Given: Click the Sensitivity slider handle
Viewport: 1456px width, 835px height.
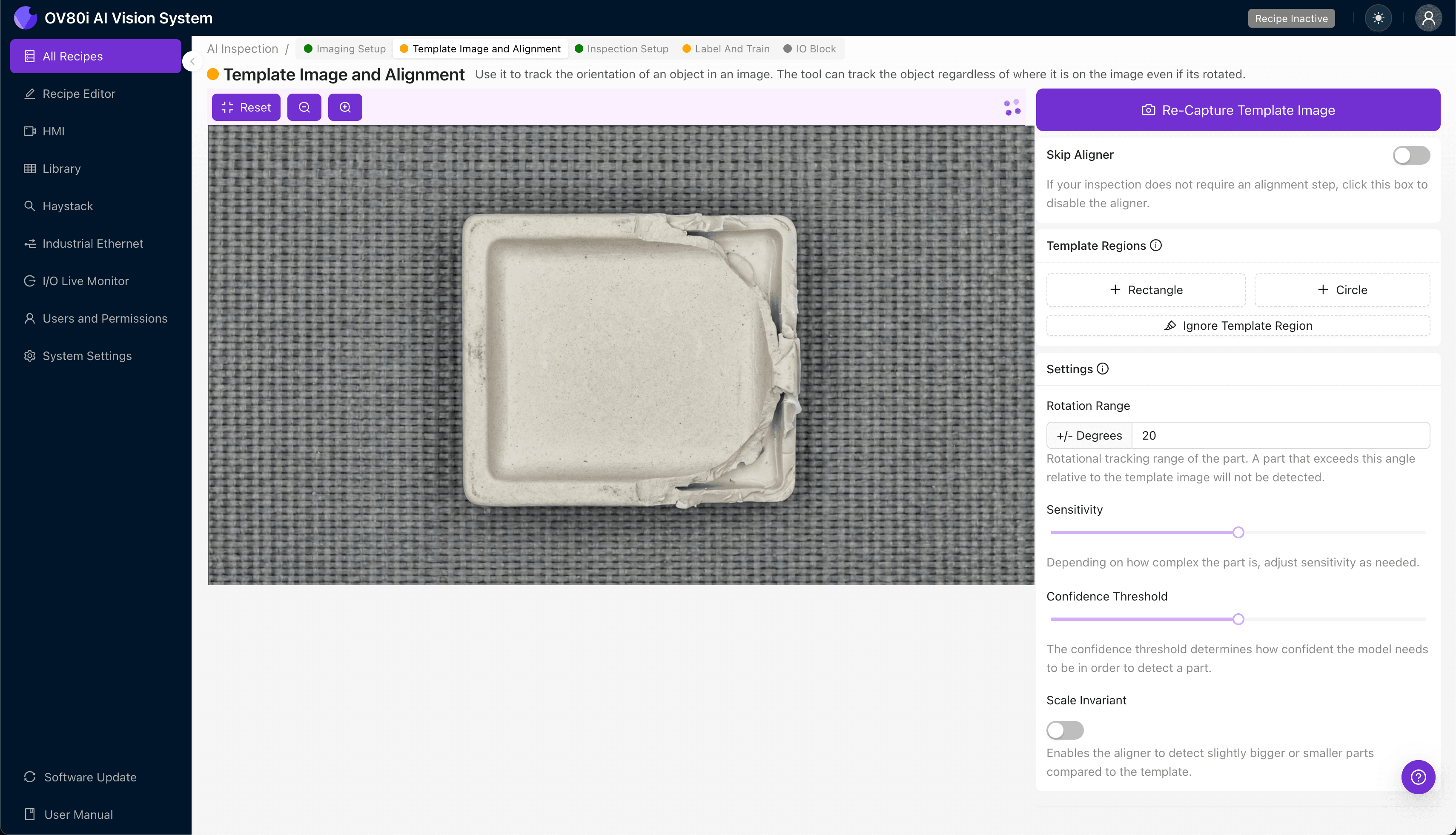Looking at the screenshot, I should click(1238, 532).
